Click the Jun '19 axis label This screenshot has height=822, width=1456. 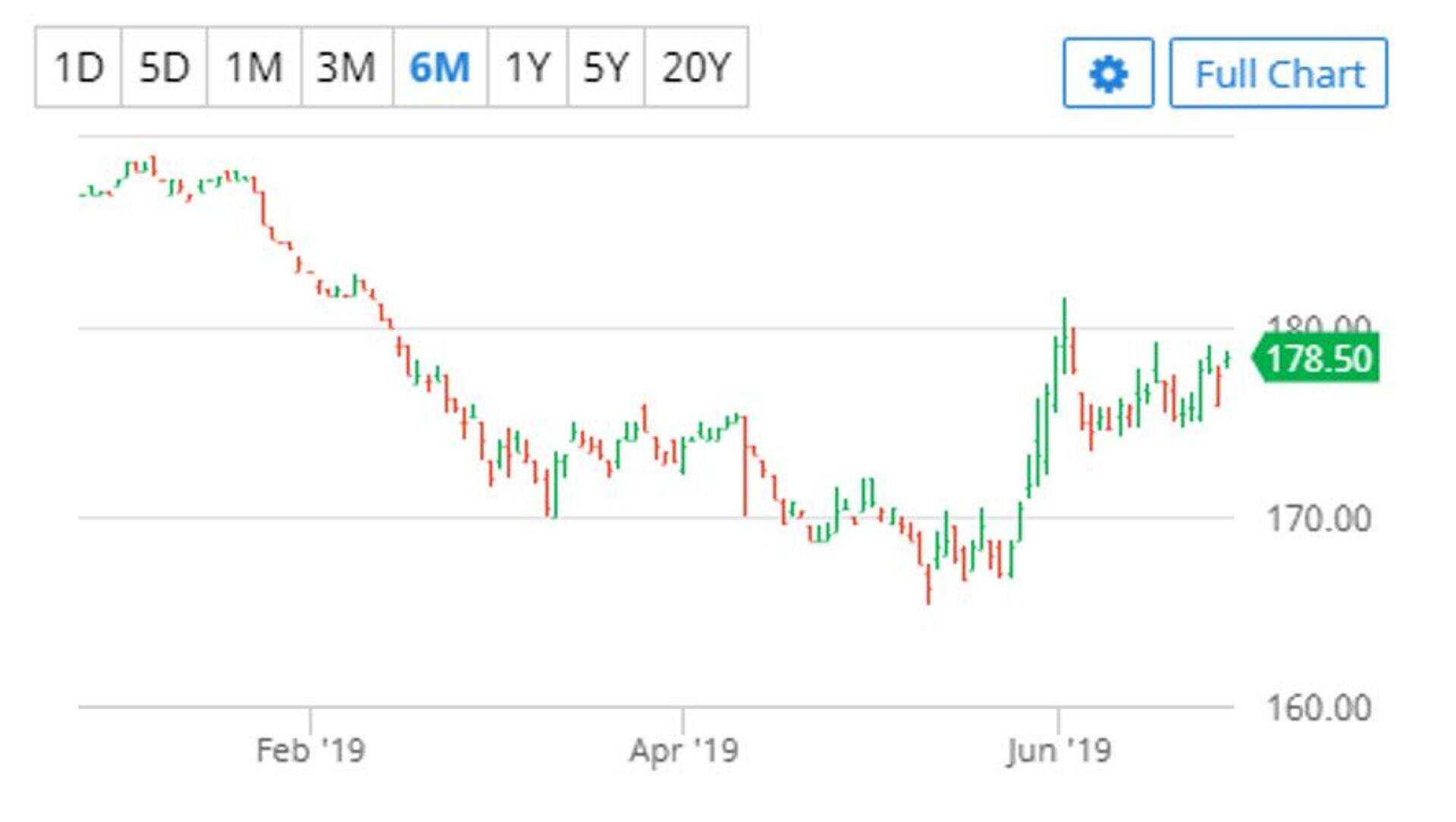click(1059, 751)
